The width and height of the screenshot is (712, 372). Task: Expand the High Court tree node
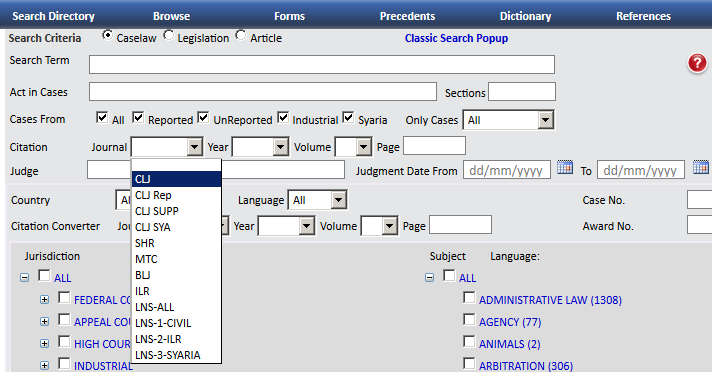44,343
